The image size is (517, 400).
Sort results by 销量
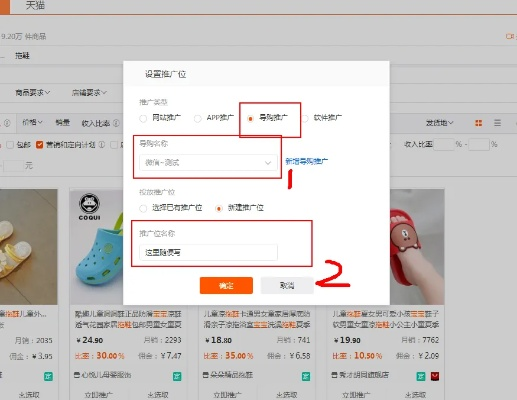tap(62, 123)
